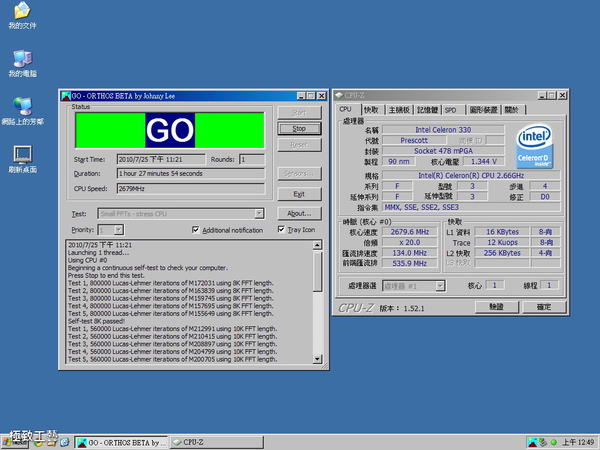This screenshot has width=600, height=450.
Task: Click the Duration field
Action: coord(191,173)
